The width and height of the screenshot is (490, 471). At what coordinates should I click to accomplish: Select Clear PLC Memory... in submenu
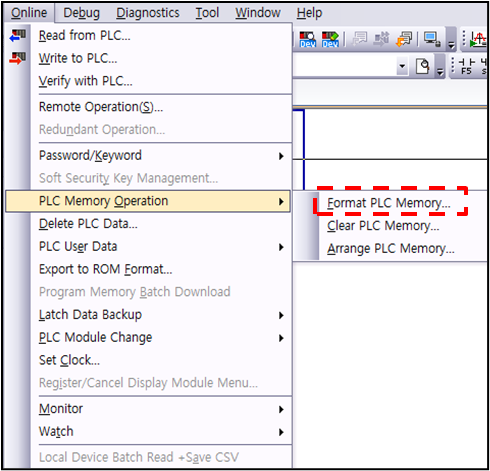click(x=383, y=226)
